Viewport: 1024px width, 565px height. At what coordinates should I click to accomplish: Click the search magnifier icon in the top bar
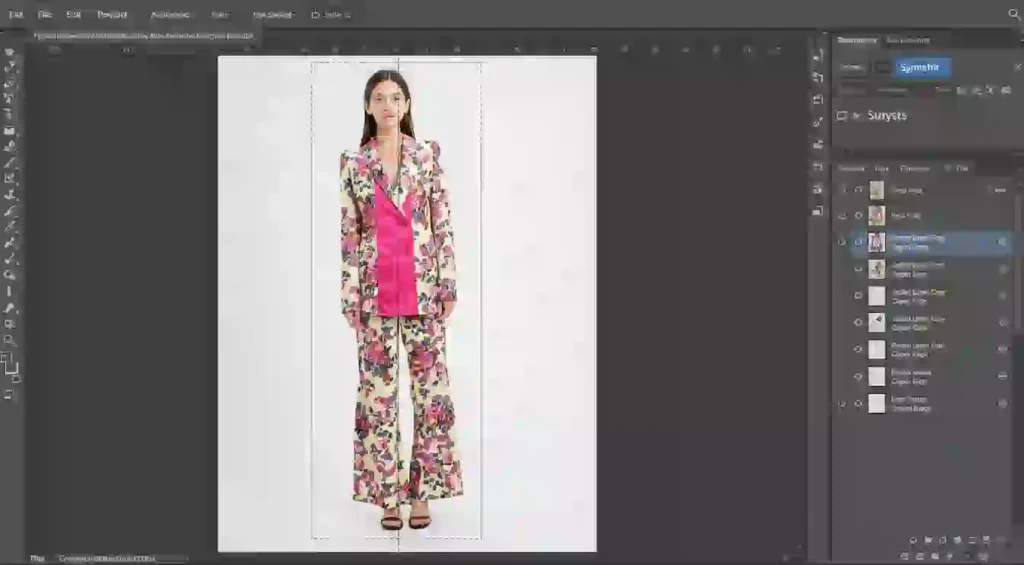click(1014, 14)
